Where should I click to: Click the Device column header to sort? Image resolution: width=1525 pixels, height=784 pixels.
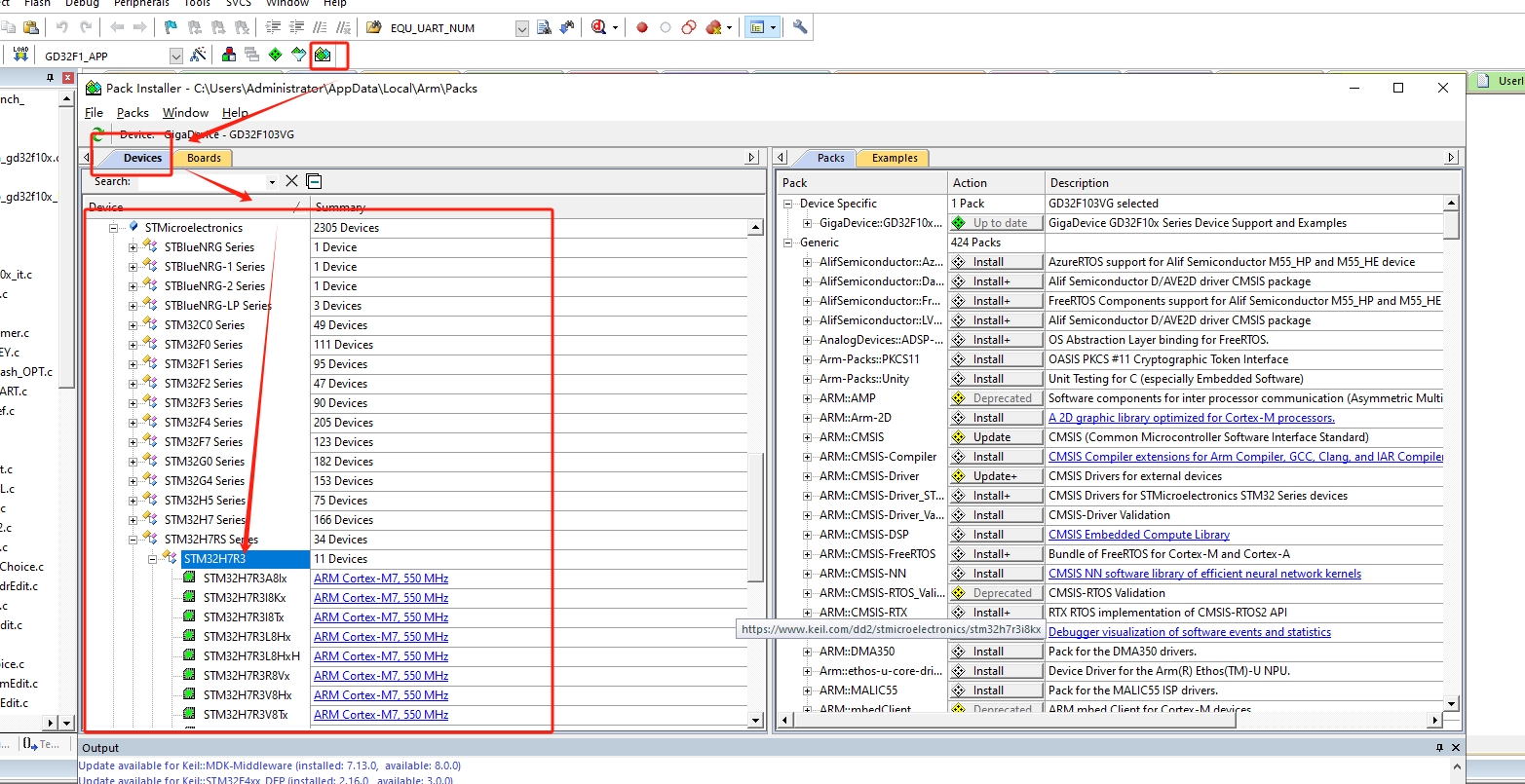point(197,207)
